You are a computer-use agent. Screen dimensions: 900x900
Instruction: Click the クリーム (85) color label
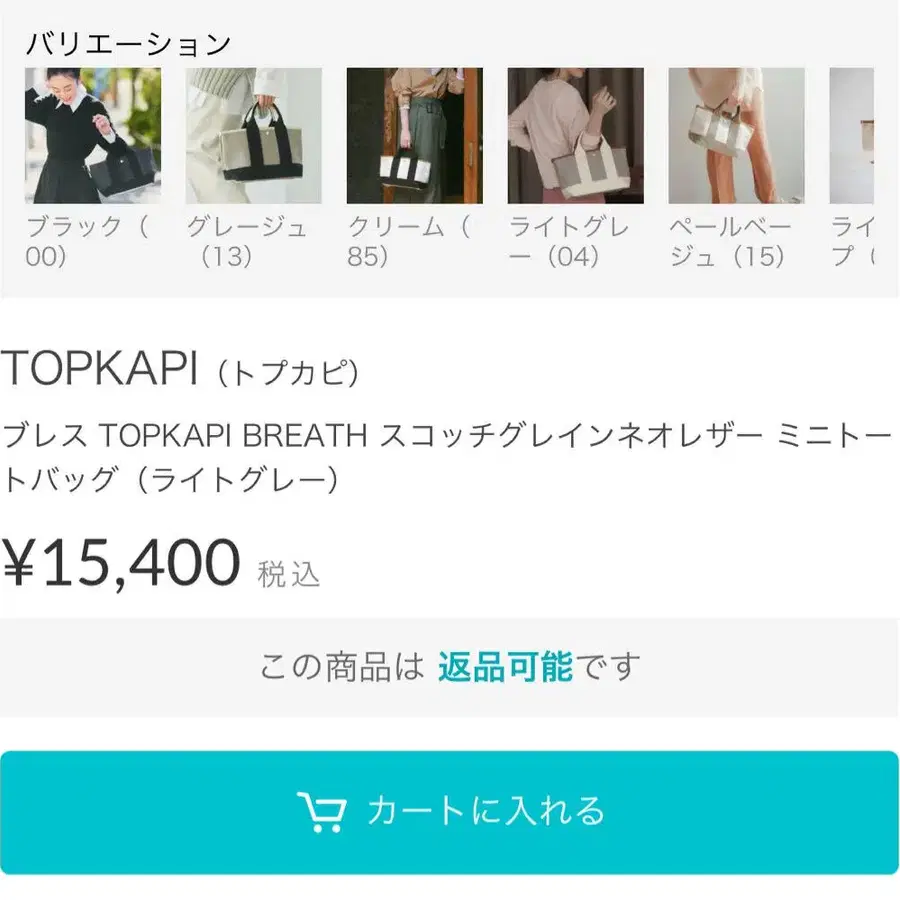click(409, 242)
